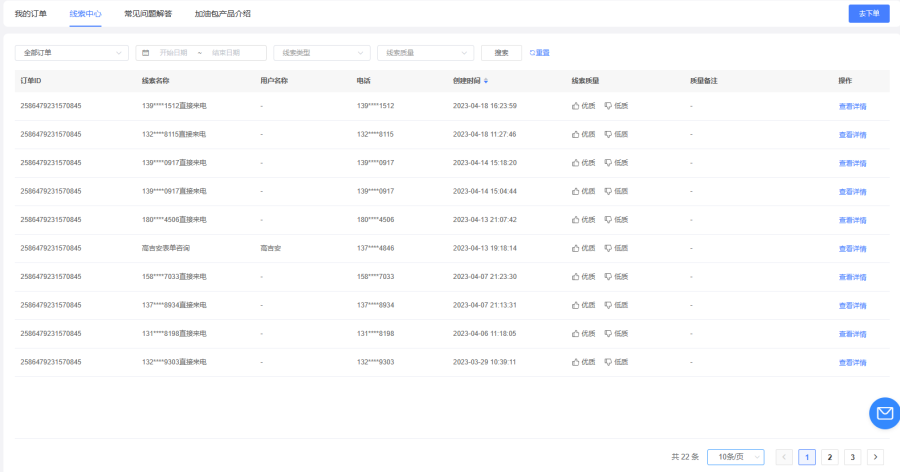Click lead name 高吉安表单咨询

(166, 248)
